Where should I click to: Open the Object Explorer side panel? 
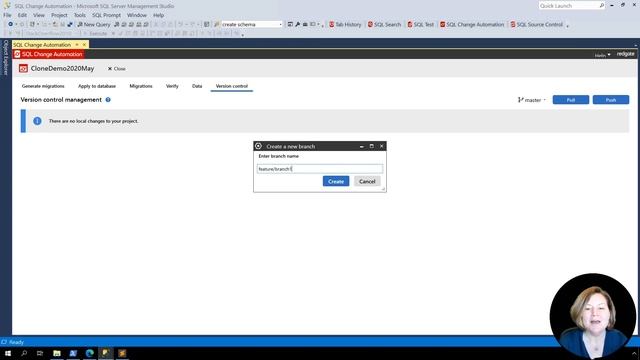click(x=6, y=58)
